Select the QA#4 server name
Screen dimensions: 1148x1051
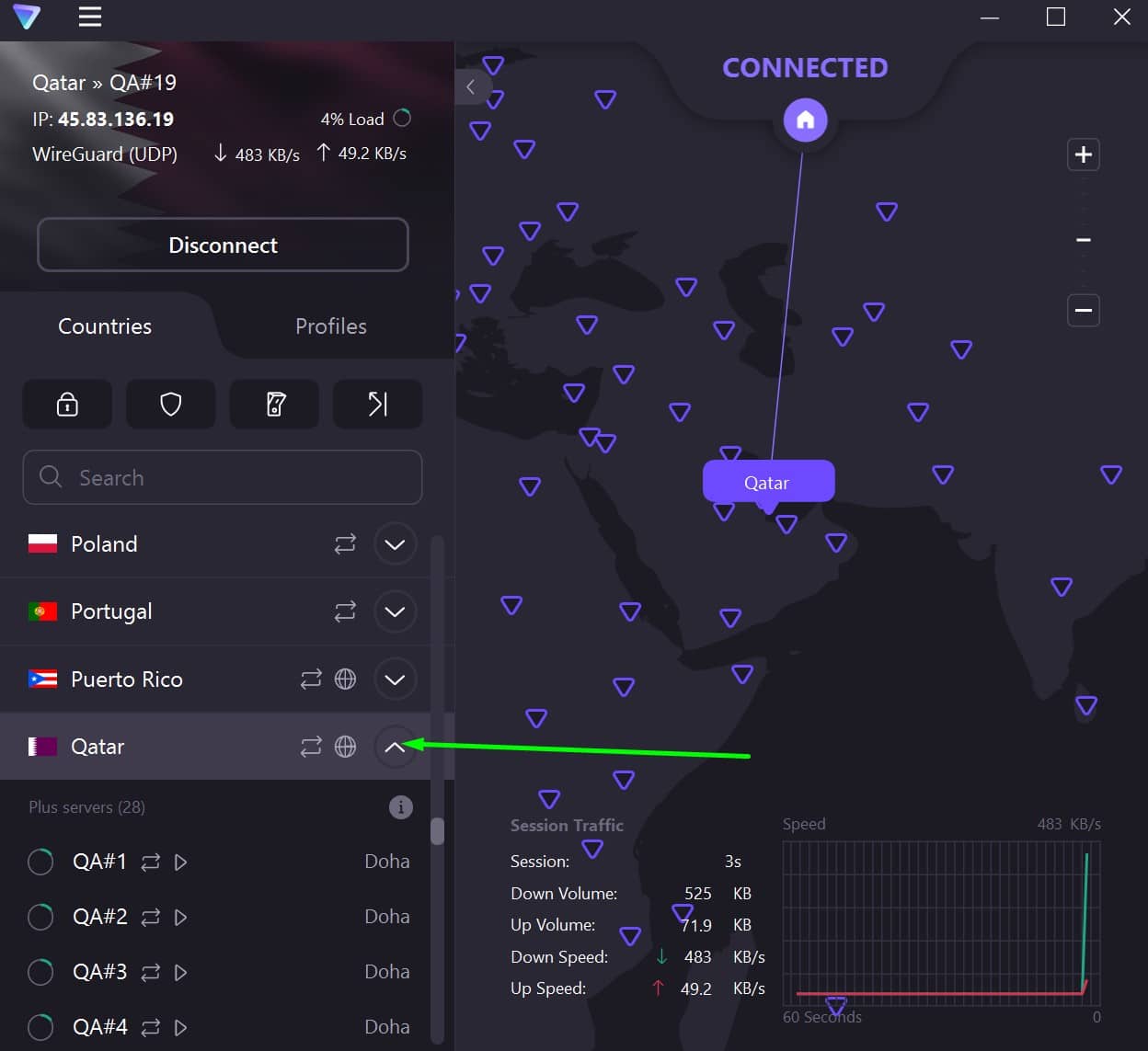(99, 1027)
